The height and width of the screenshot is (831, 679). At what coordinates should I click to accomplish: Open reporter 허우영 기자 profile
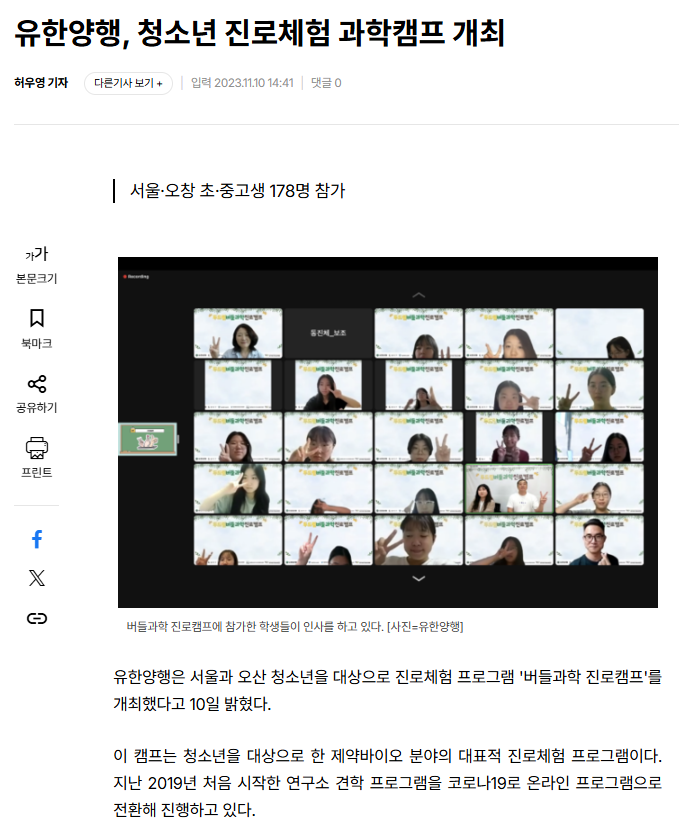41,83
